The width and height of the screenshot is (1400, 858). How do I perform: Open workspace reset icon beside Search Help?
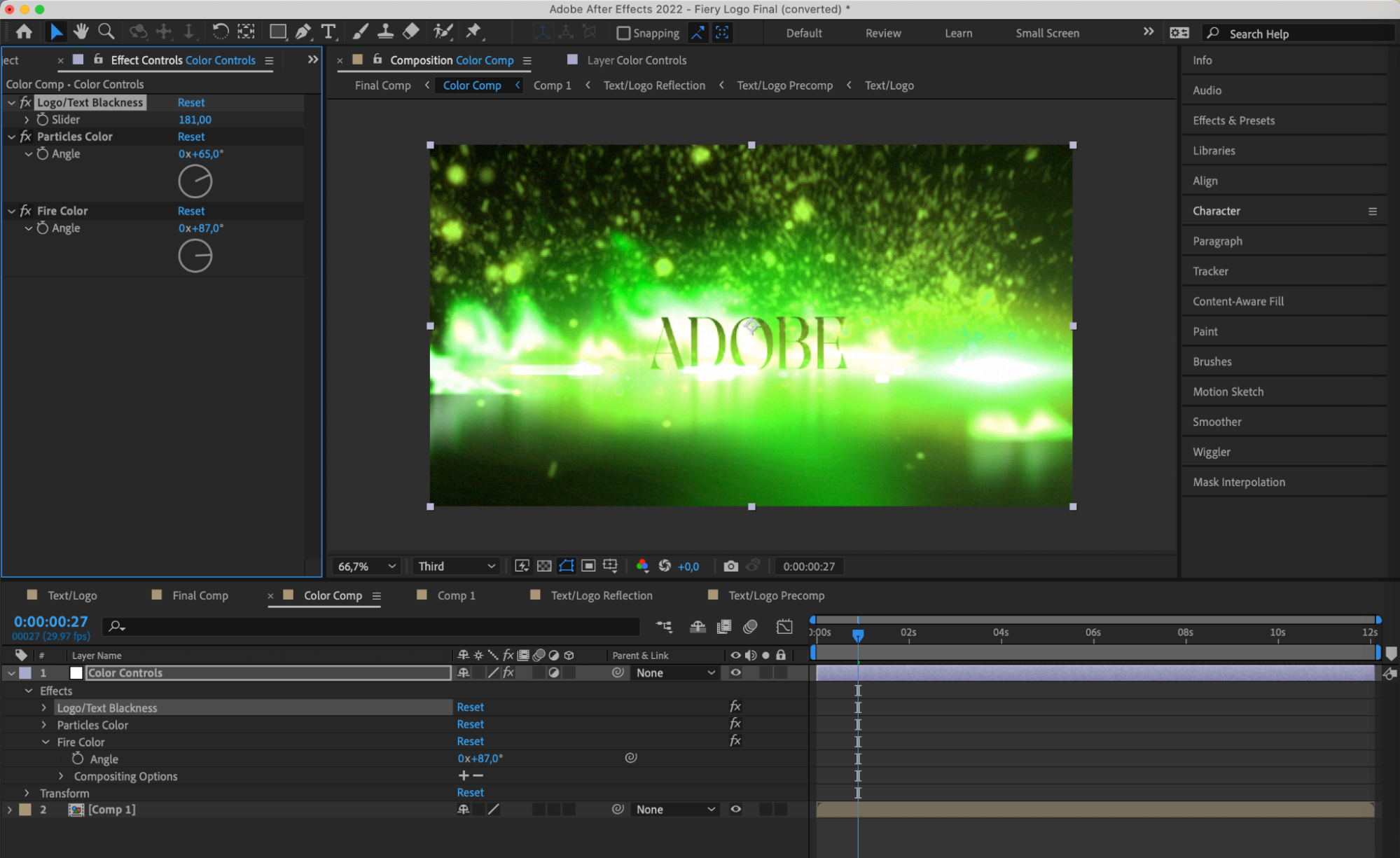click(1179, 33)
